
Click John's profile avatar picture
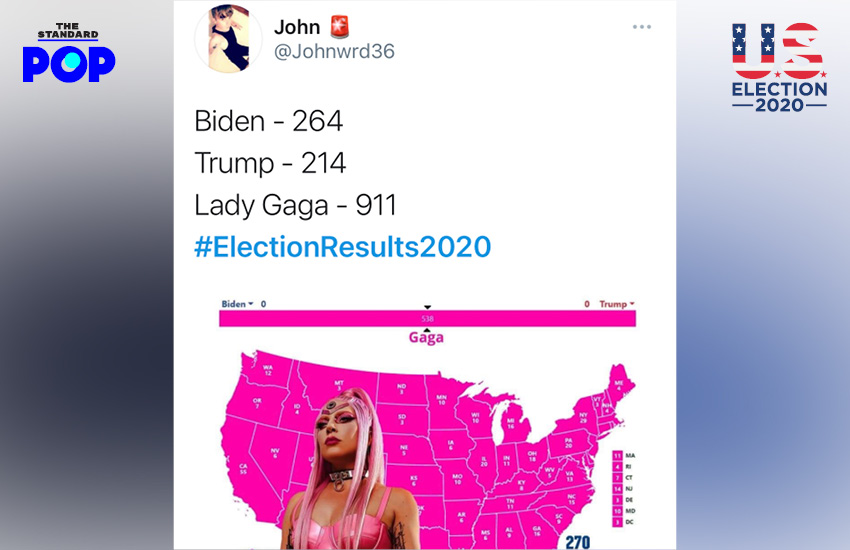coord(228,39)
